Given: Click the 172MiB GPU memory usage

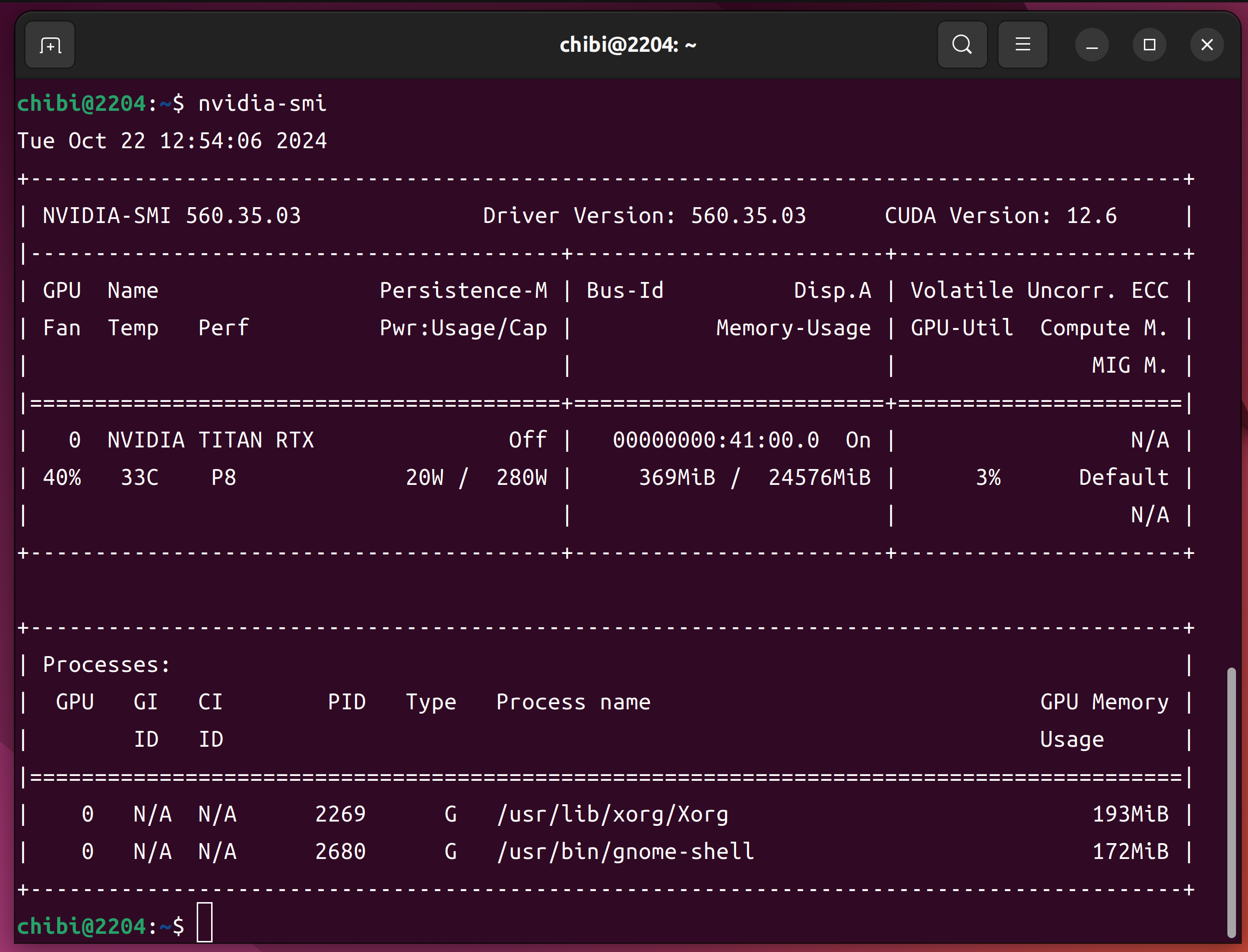Looking at the screenshot, I should [1129, 852].
